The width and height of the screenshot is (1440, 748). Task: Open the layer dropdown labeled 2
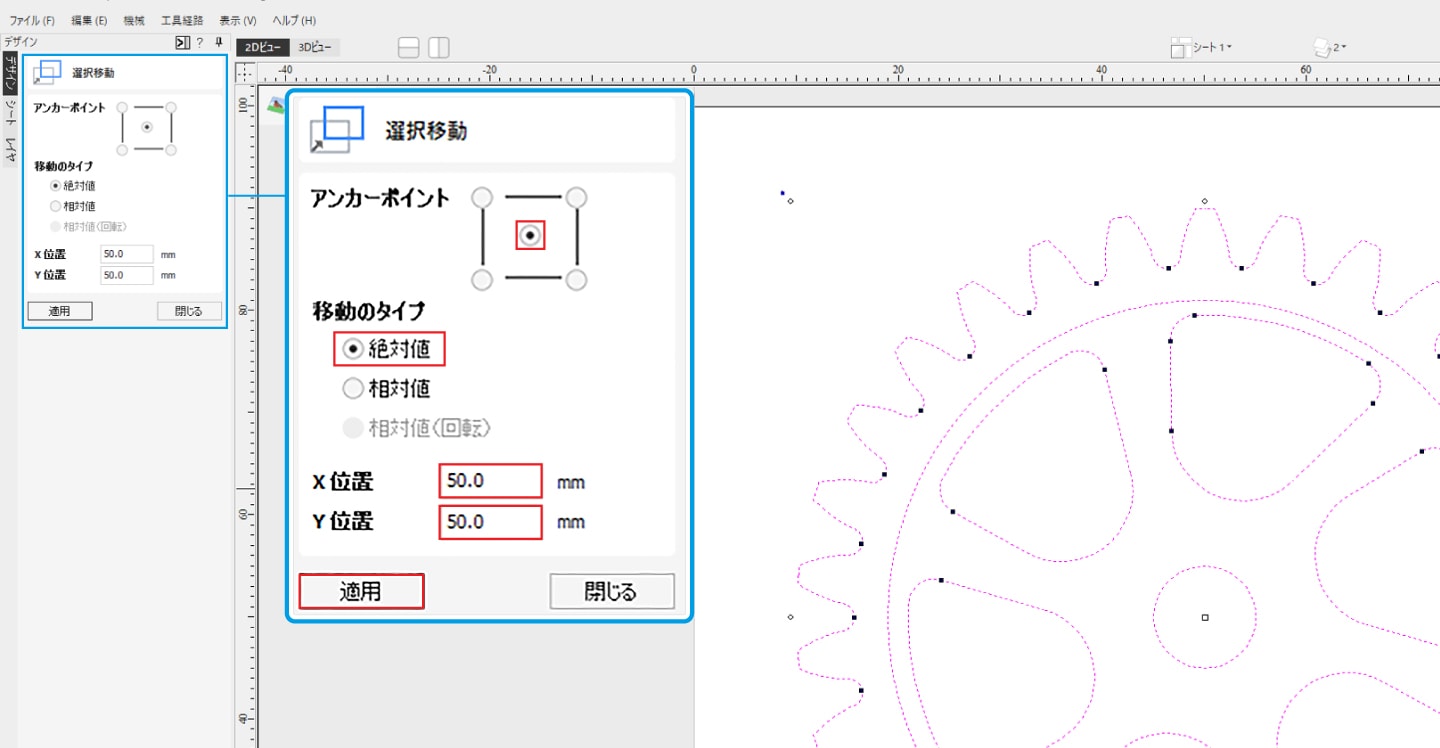pyautogui.click(x=1329, y=47)
